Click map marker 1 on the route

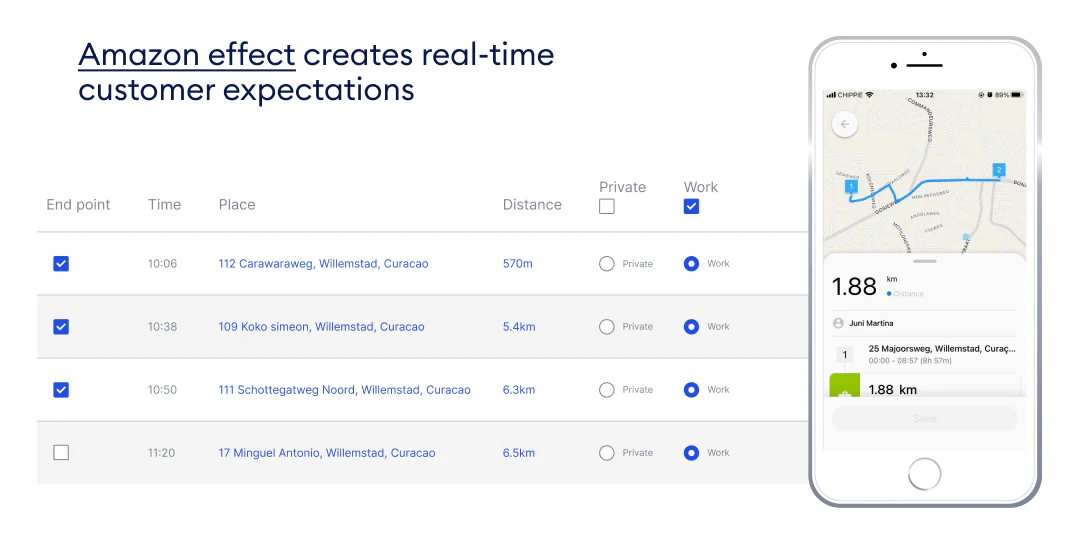click(x=851, y=186)
